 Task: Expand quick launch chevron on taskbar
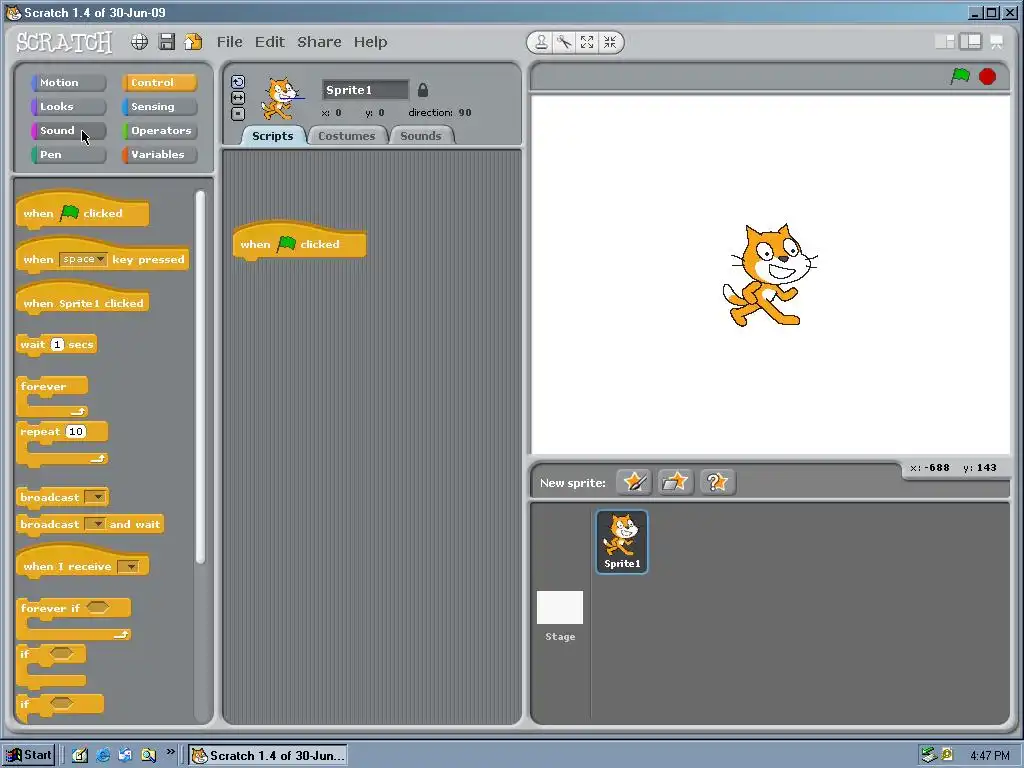tap(170, 752)
